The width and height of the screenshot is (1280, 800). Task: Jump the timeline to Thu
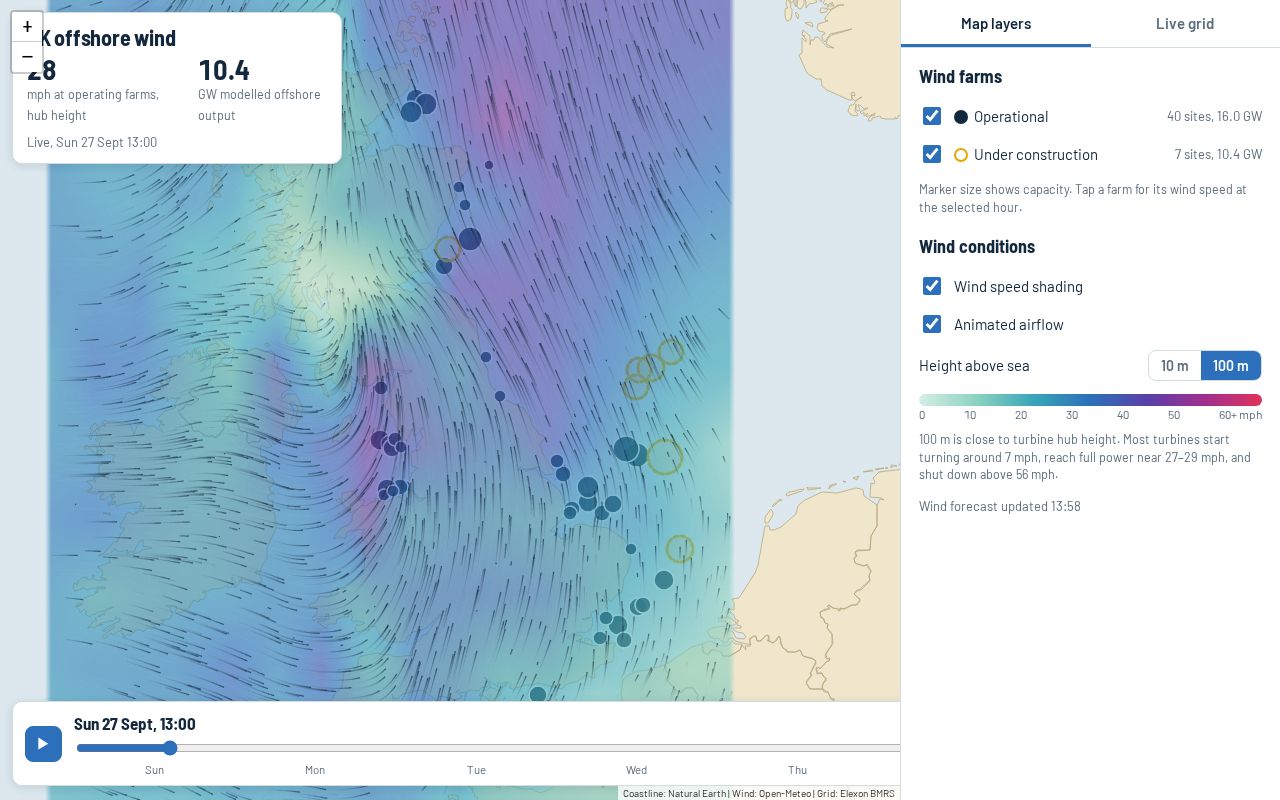click(797, 770)
